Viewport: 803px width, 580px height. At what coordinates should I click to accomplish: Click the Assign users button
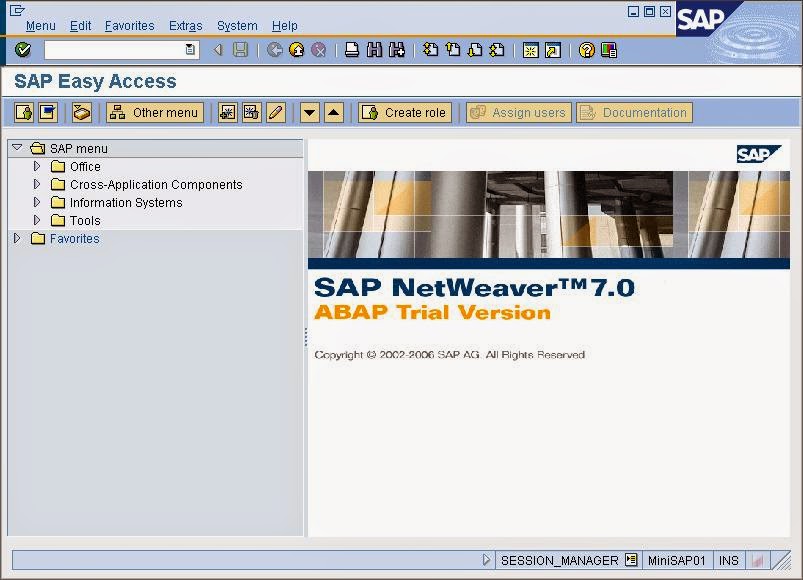point(519,113)
